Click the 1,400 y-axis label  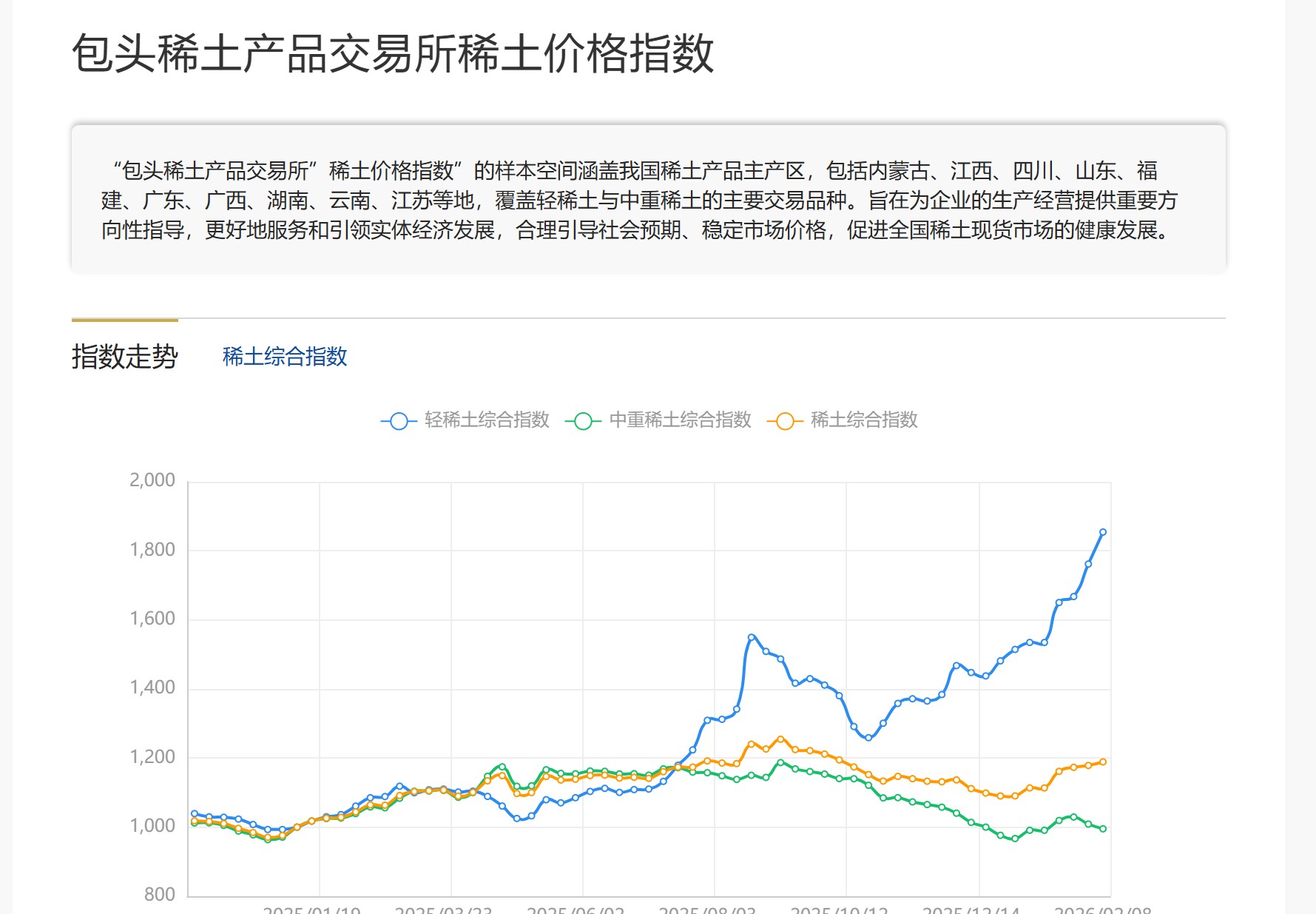click(152, 688)
